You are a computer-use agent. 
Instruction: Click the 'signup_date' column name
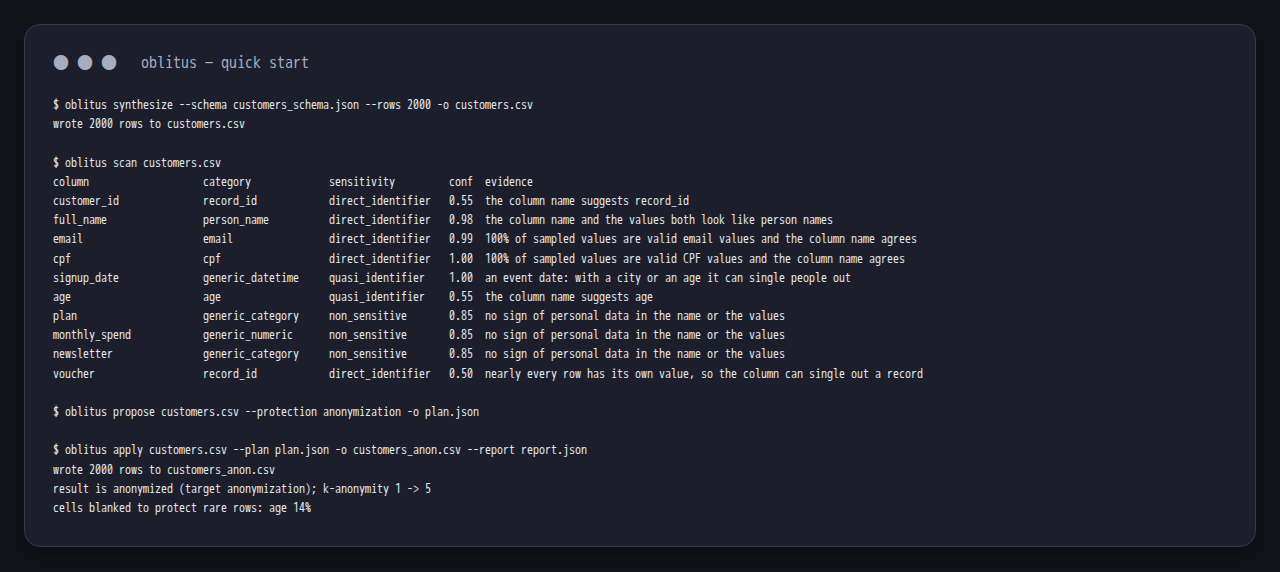click(x=86, y=278)
